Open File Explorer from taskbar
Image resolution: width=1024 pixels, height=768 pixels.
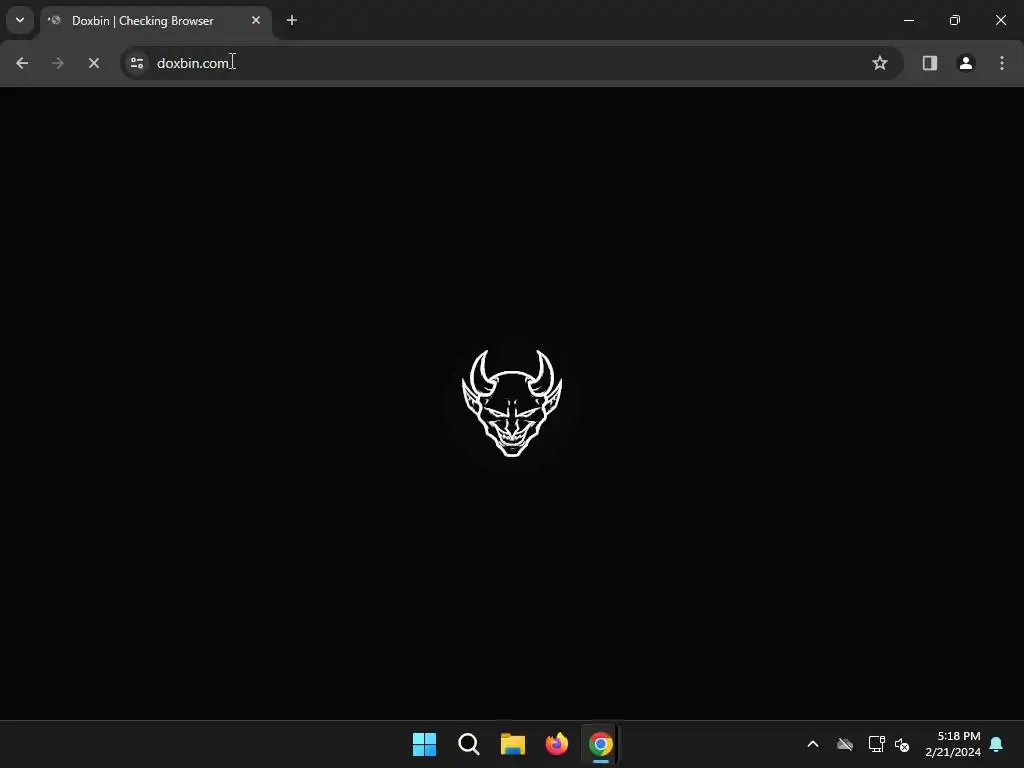click(513, 744)
